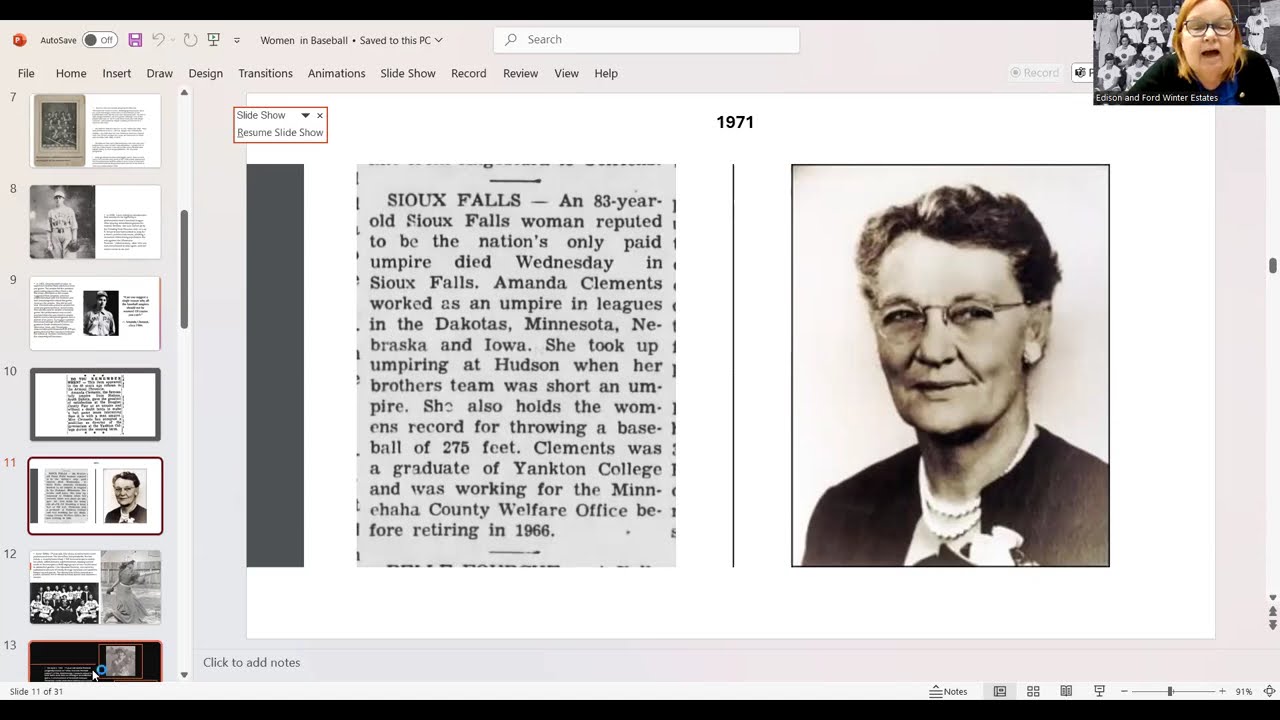
Task: Toggle the Notes pane button
Action: coord(948,691)
